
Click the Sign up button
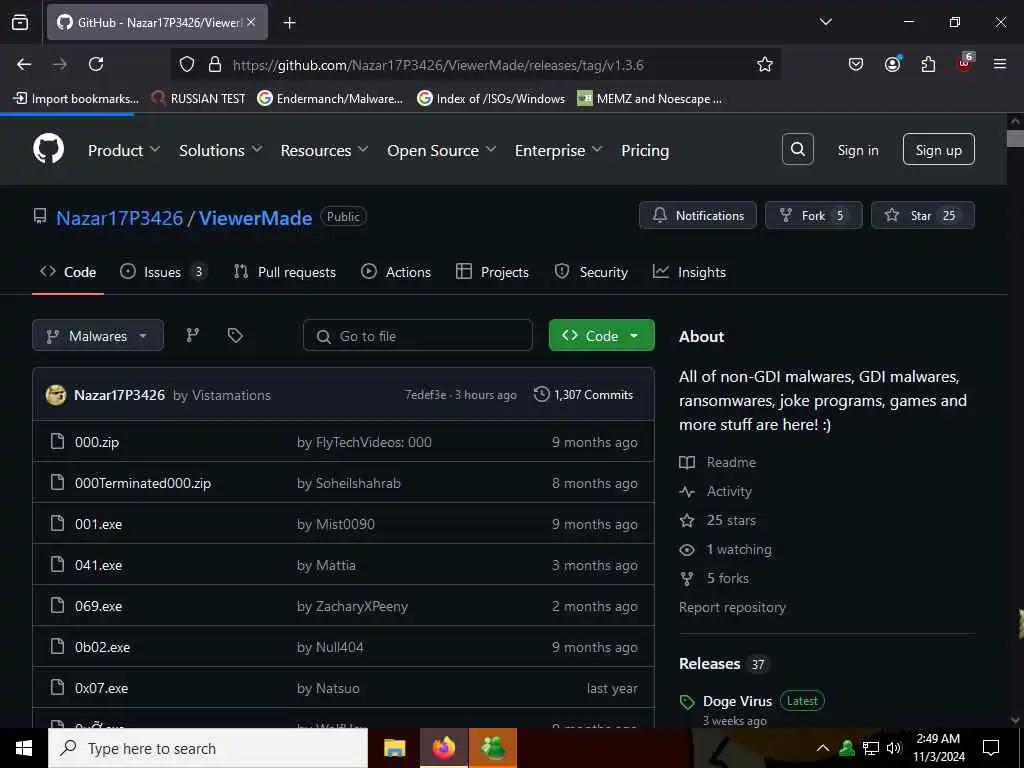point(938,150)
